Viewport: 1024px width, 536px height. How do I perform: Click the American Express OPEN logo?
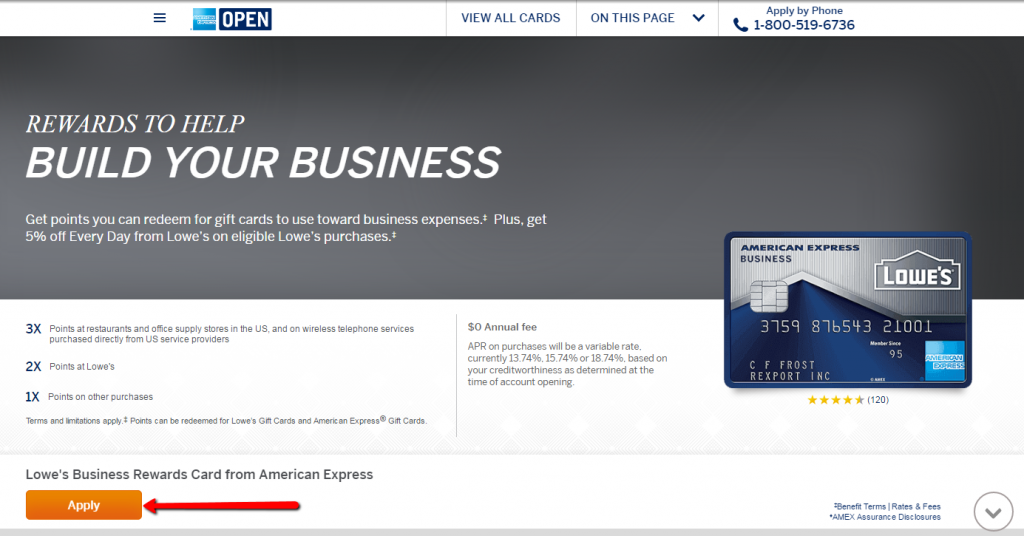232,19
